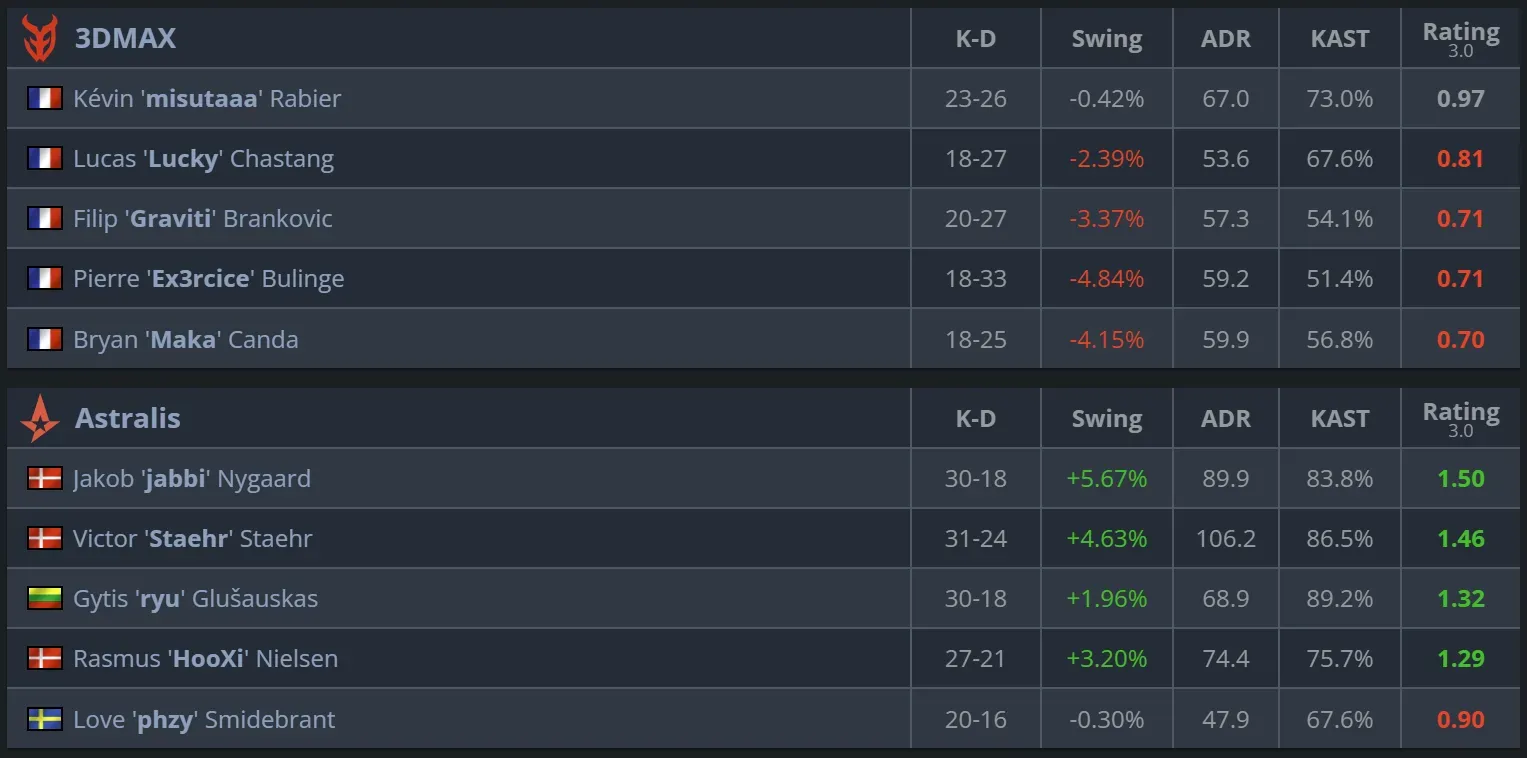Screen dimensions: 1527x758
Task: Click the Danish flag beside jabbi
Action: (45, 478)
